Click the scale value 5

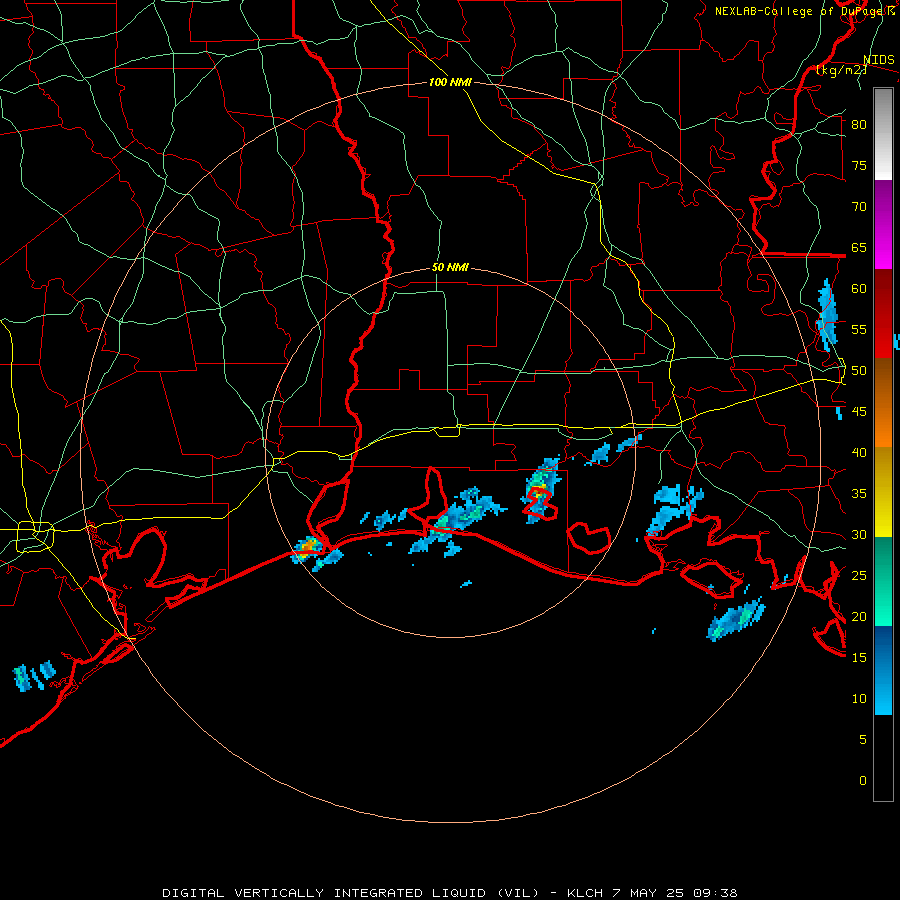(x=863, y=740)
